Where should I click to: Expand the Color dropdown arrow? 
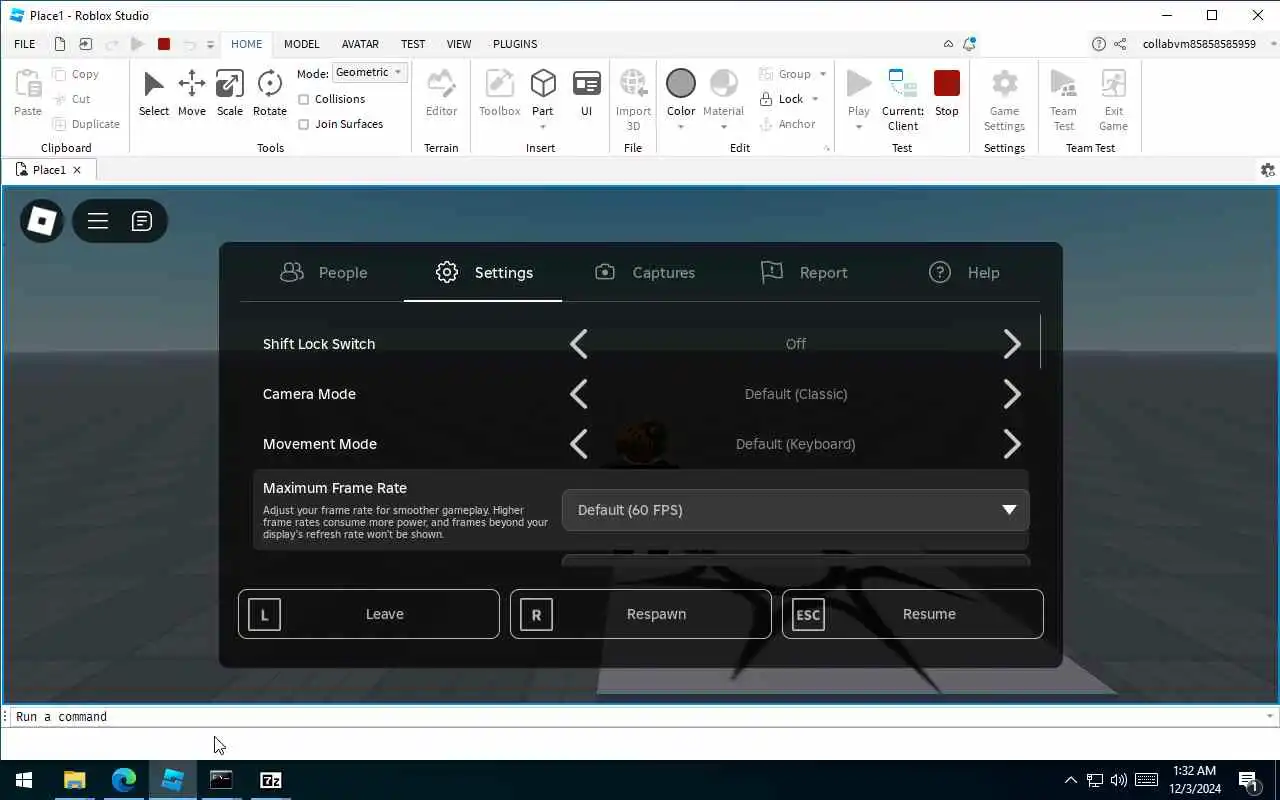[681, 127]
